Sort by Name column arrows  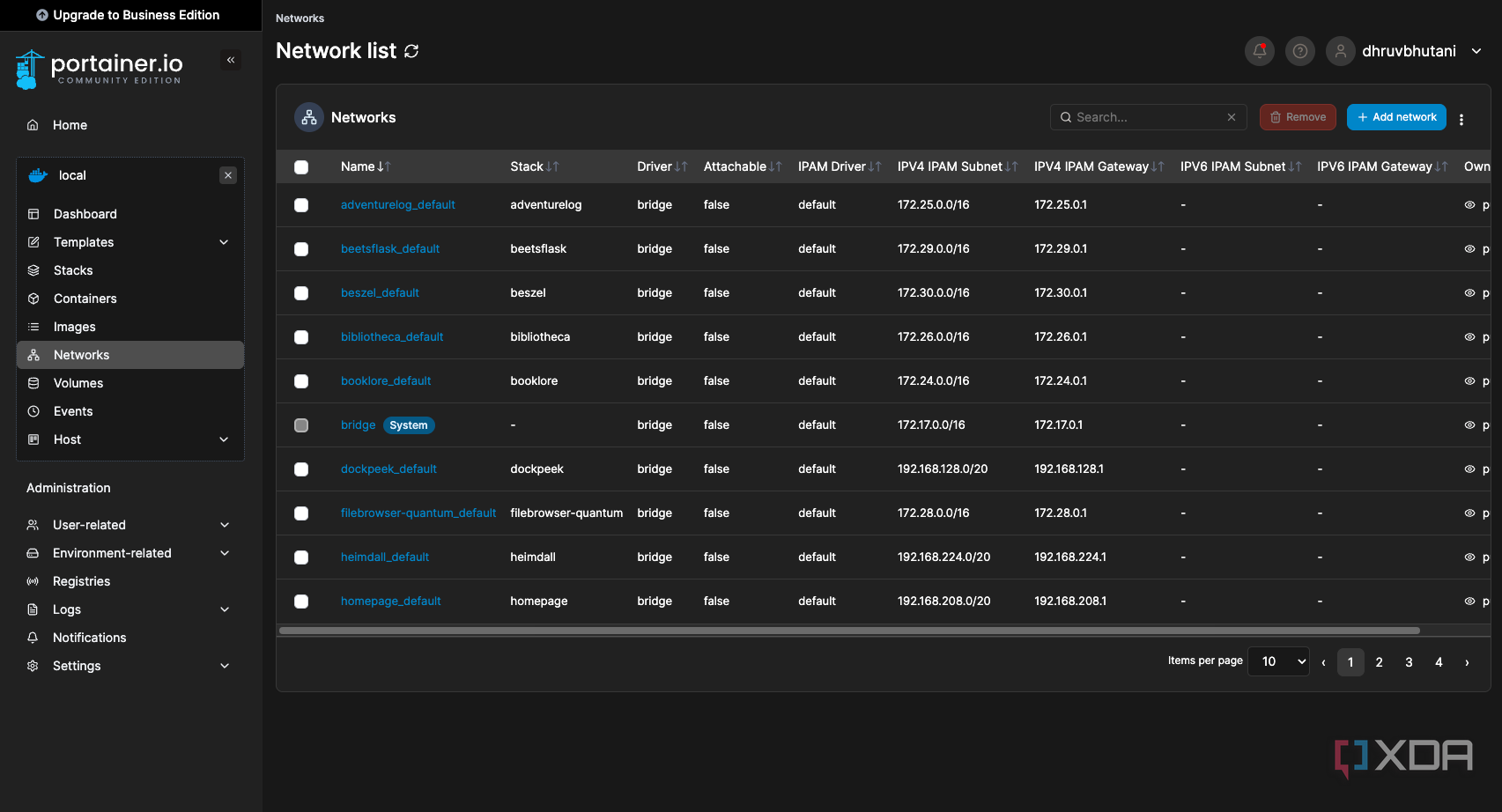(x=384, y=166)
